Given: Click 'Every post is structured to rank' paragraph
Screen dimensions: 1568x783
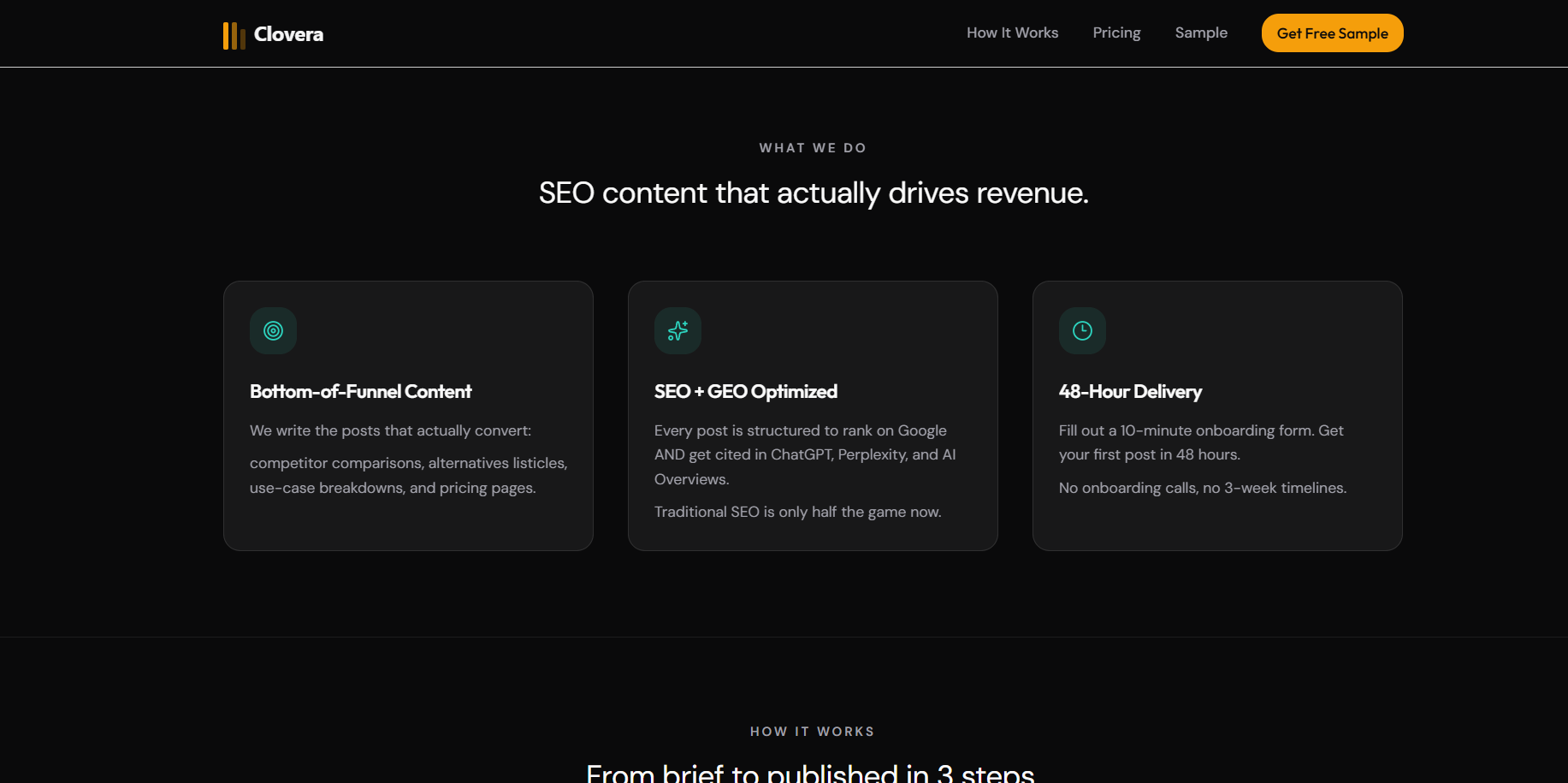Looking at the screenshot, I should click(805, 454).
